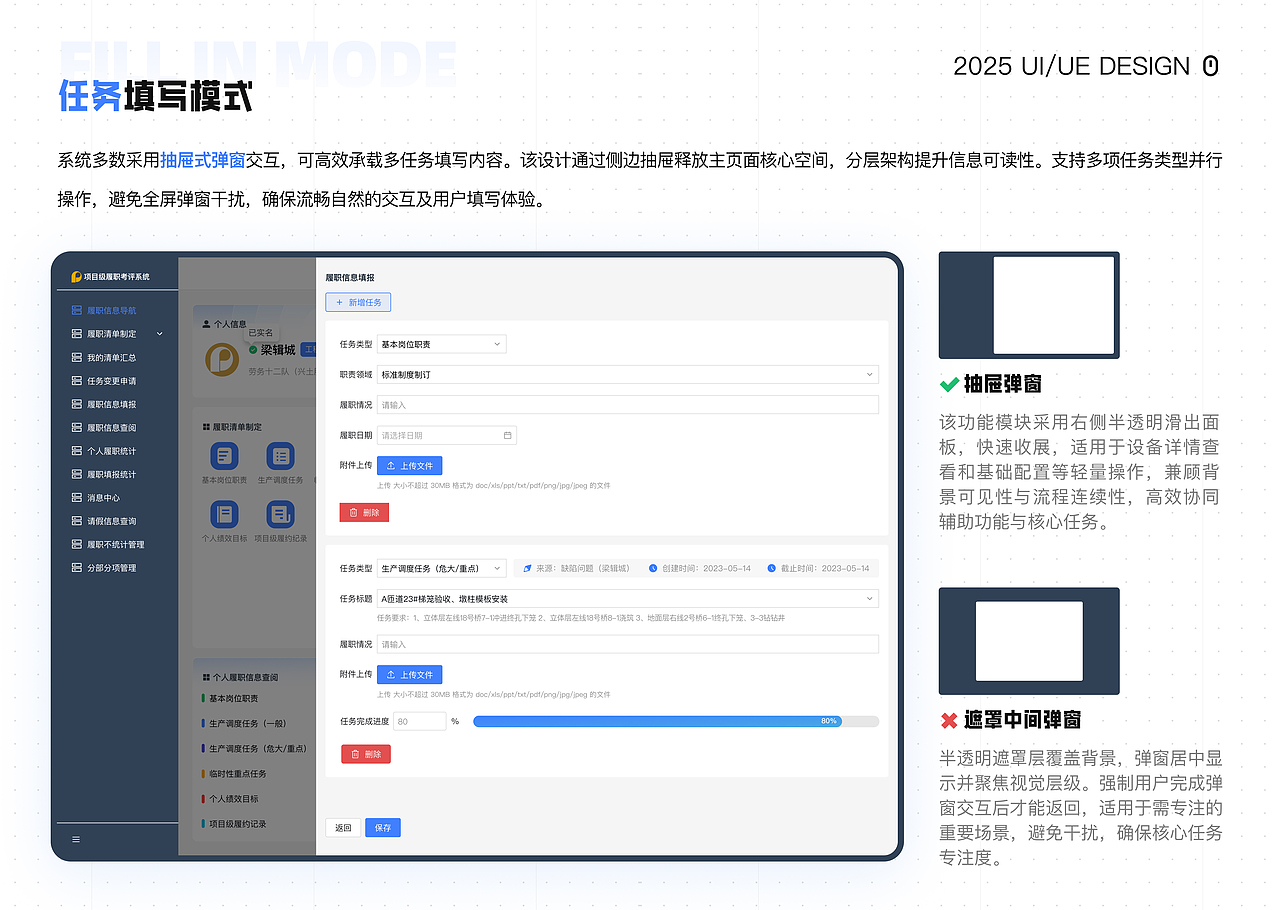Click the first 履职情况 input field
1280x910 pixels.
click(627, 404)
